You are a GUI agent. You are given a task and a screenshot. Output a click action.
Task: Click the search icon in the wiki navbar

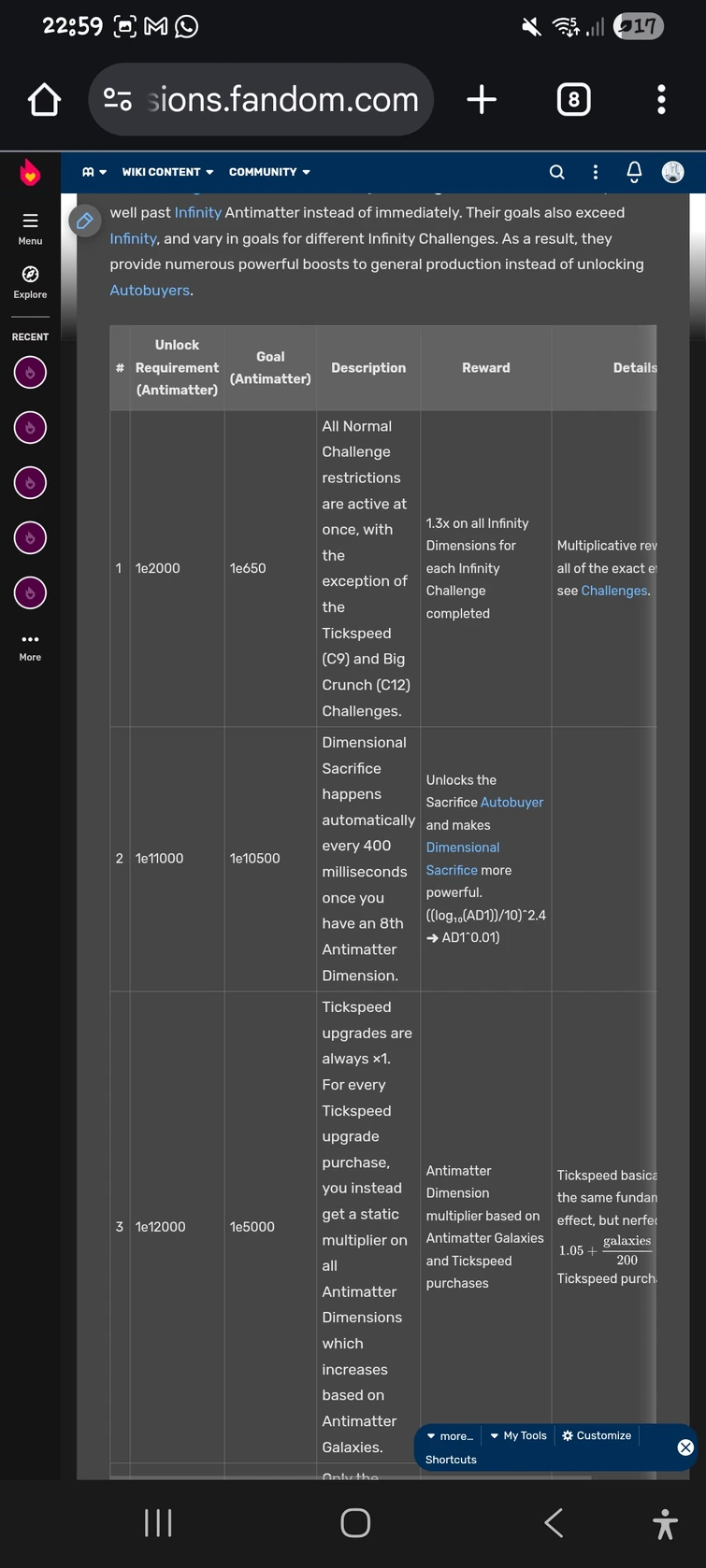click(556, 172)
